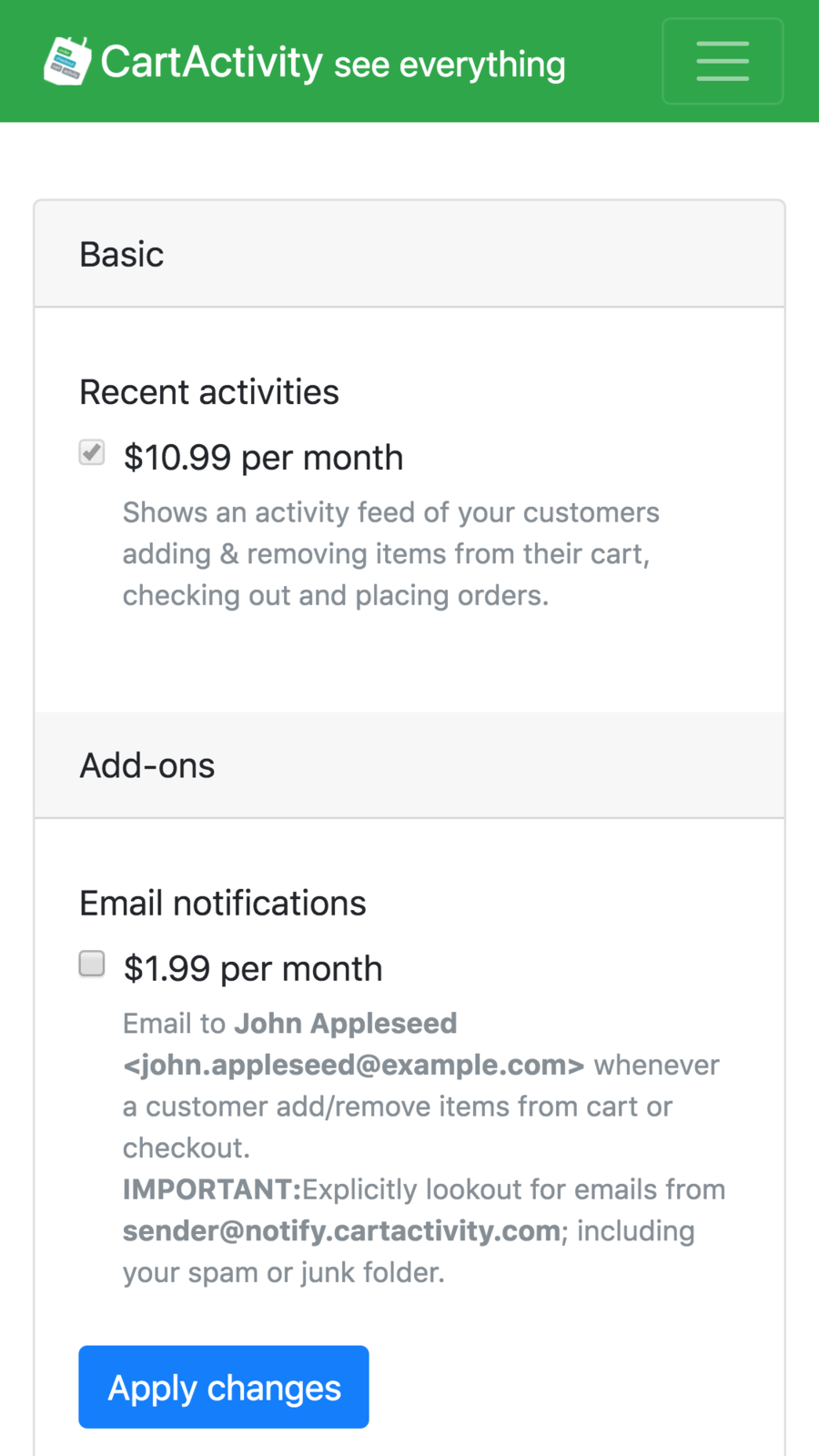The width and height of the screenshot is (819, 1456).
Task: Click the IMPORTANT notice text
Action: tap(212, 1189)
